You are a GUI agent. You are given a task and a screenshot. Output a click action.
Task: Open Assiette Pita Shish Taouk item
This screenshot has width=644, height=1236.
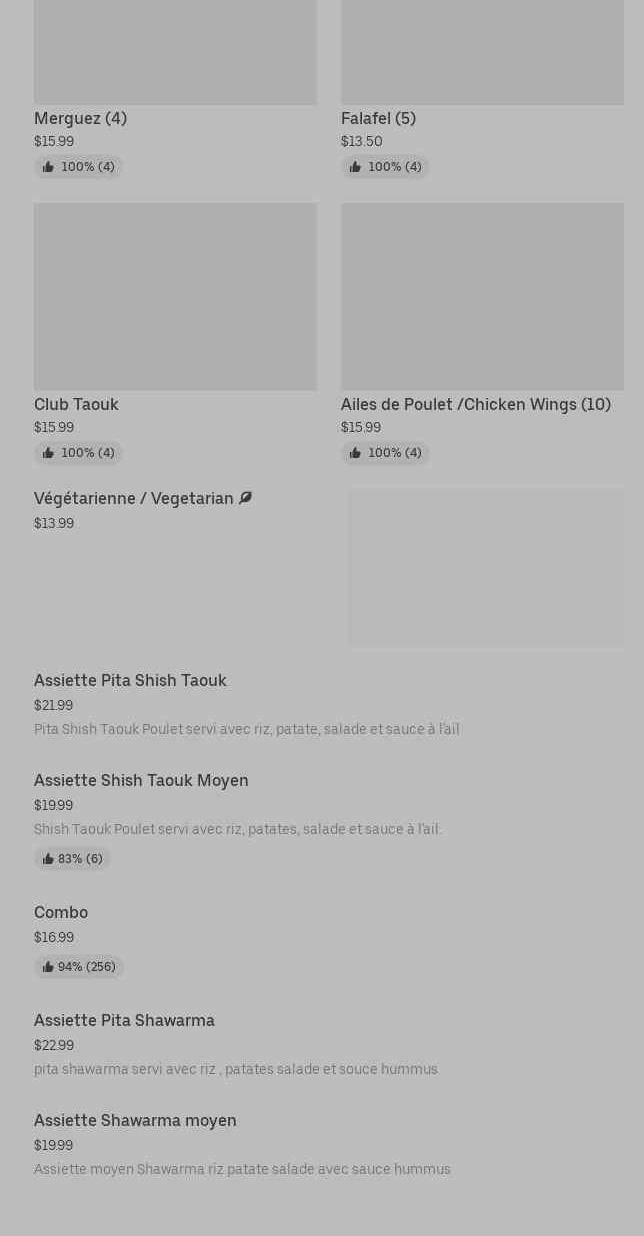[x=130, y=681]
